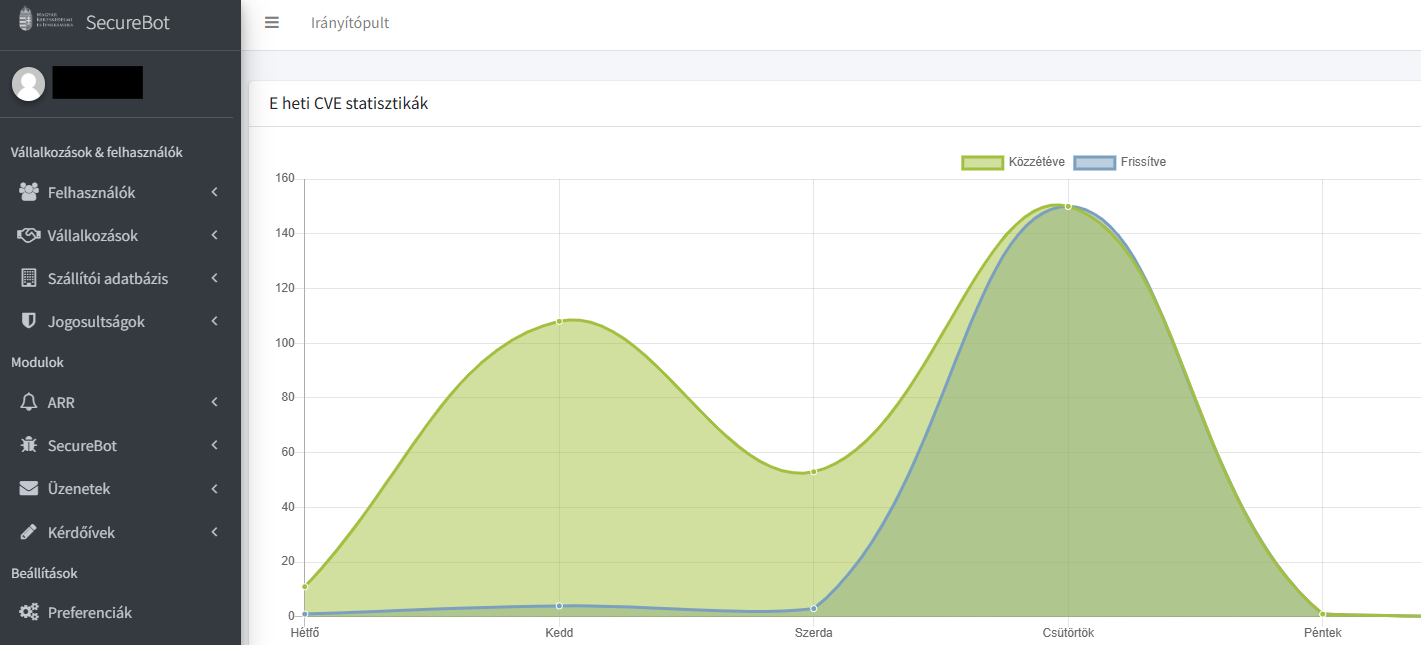Toggle Frissítve dataset in chart legend
This screenshot has width=1421, height=645.
coord(1120,162)
